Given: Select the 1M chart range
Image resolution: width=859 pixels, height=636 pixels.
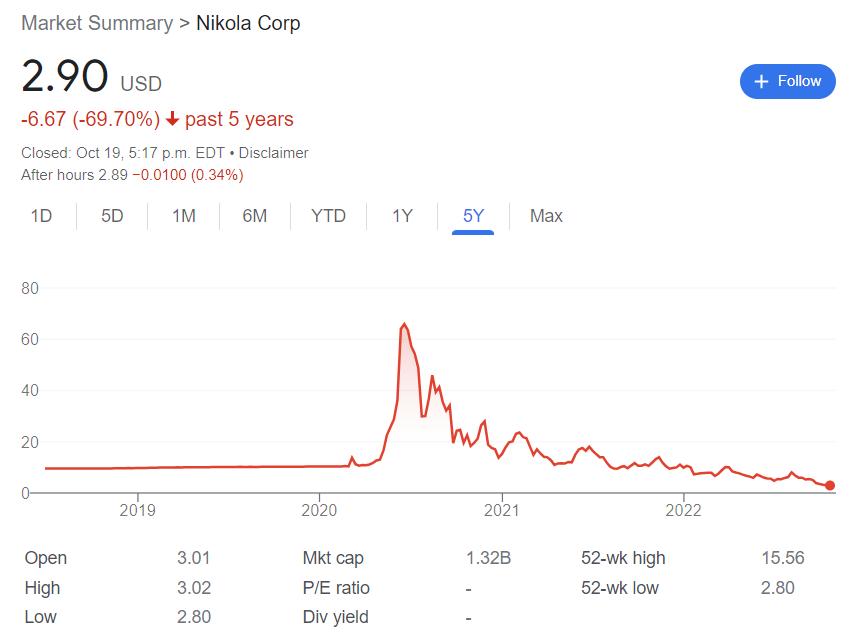Looking at the screenshot, I should click(183, 216).
